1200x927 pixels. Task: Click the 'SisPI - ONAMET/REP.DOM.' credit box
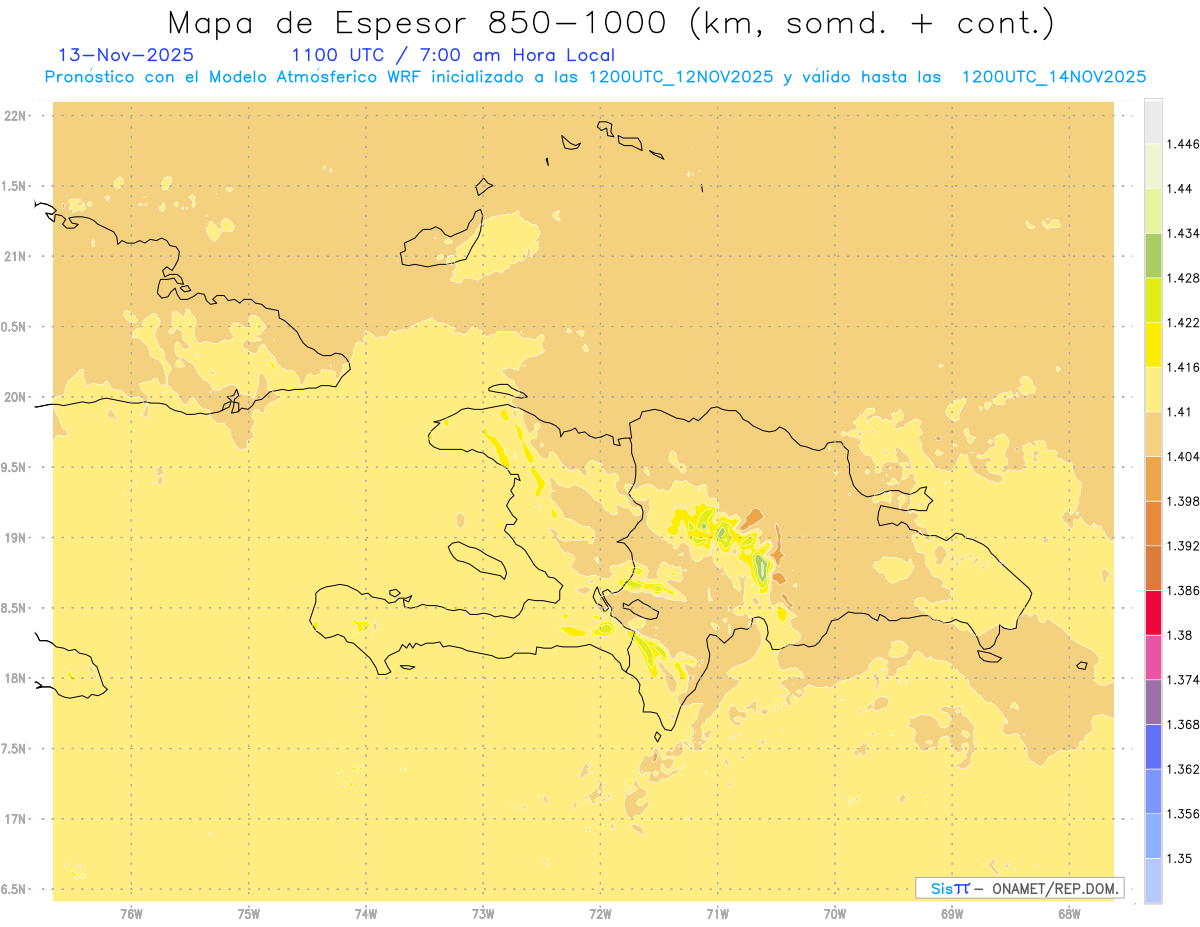click(1019, 888)
